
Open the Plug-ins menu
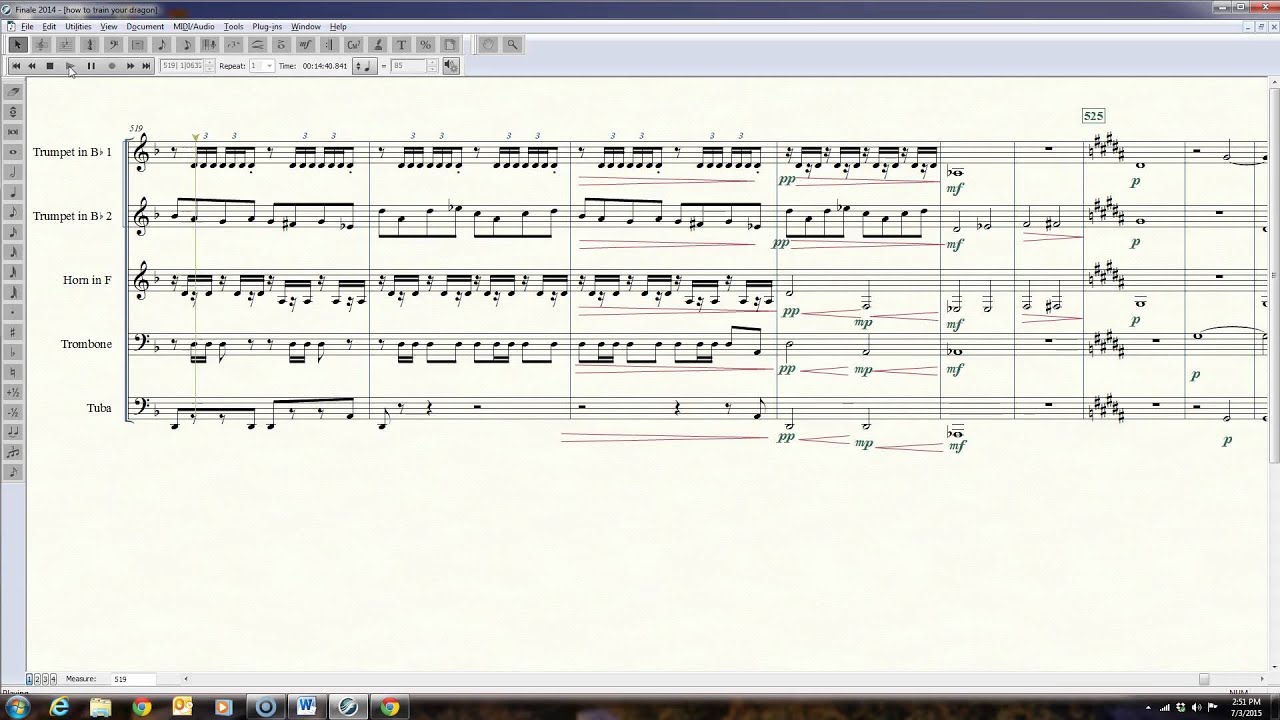pyautogui.click(x=267, y=27)
